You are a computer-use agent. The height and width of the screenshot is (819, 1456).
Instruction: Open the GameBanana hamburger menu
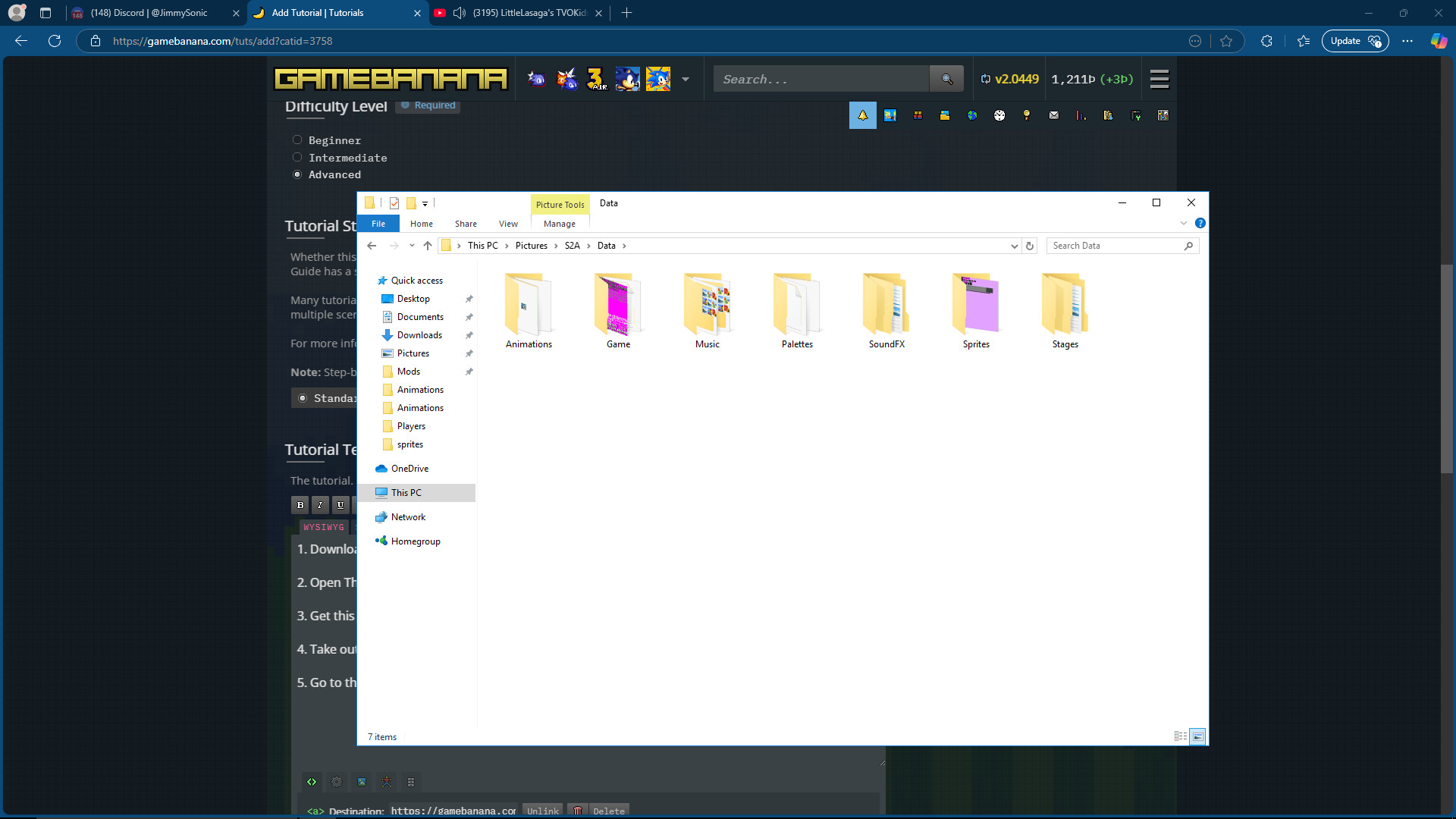point(1159,79)
